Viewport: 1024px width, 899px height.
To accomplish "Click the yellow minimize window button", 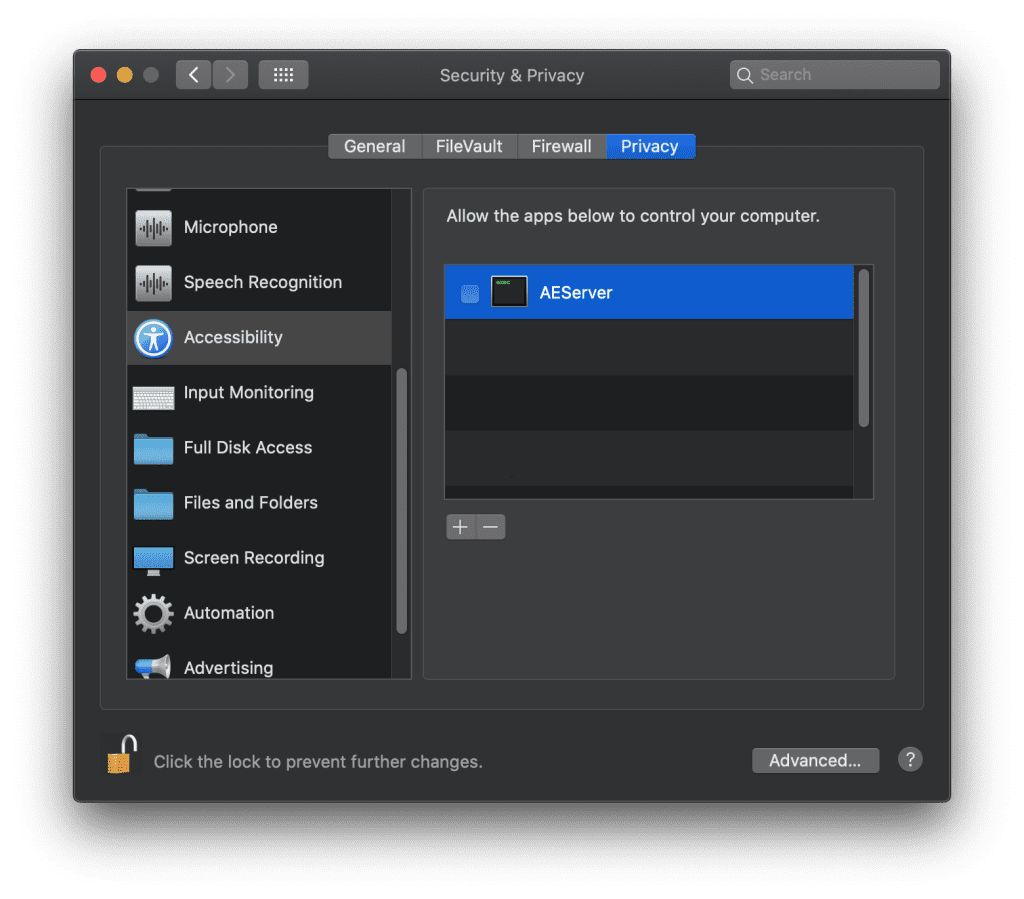I will [125, 75].
